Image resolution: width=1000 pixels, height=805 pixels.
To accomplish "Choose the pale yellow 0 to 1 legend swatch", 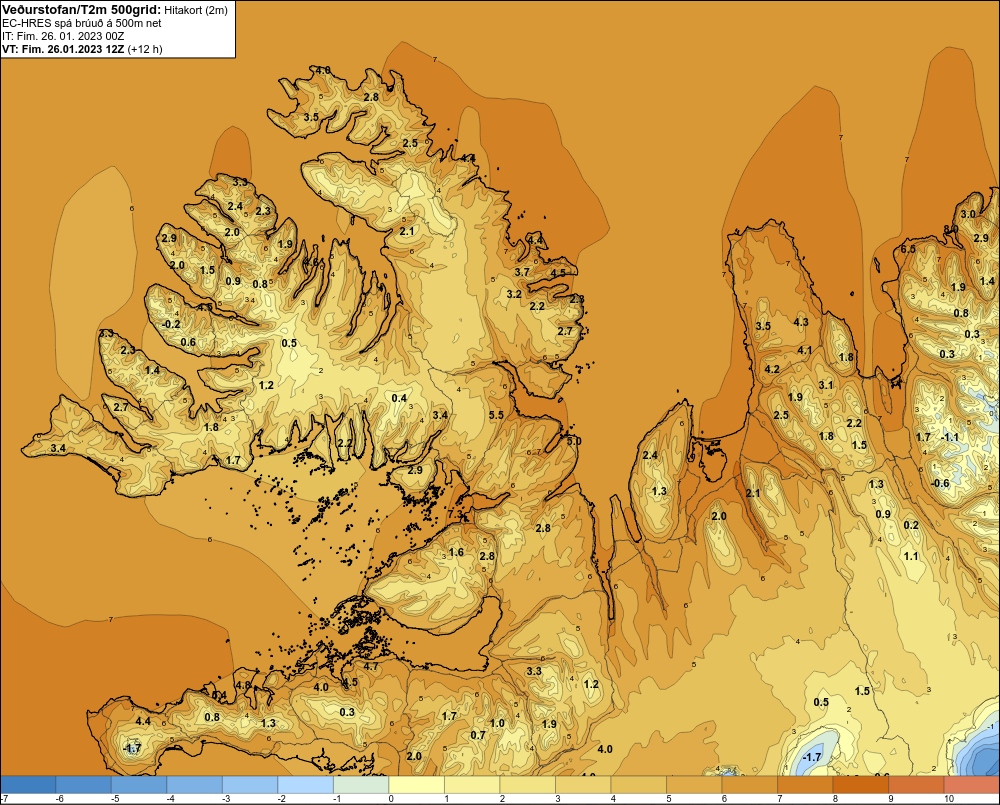I will click(x=416, y=784).
